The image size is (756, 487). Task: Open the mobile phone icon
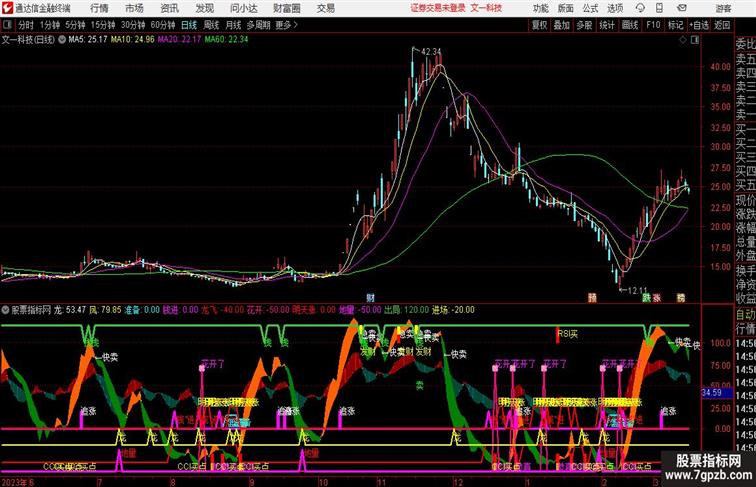[x=659, y=8]
